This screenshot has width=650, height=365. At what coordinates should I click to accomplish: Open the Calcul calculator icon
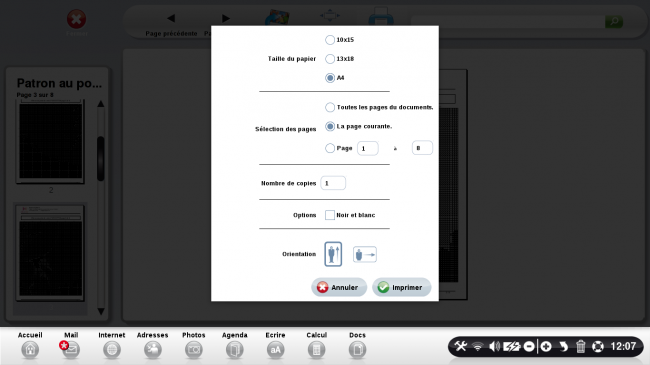tap(316, 350)
